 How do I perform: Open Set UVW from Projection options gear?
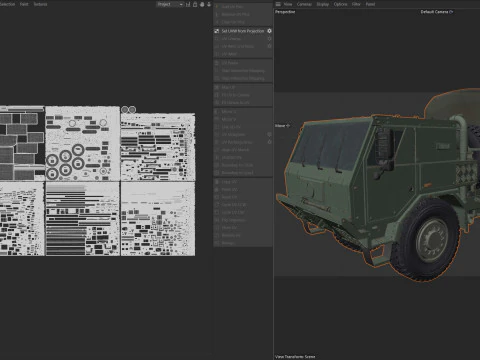point(269,31)
